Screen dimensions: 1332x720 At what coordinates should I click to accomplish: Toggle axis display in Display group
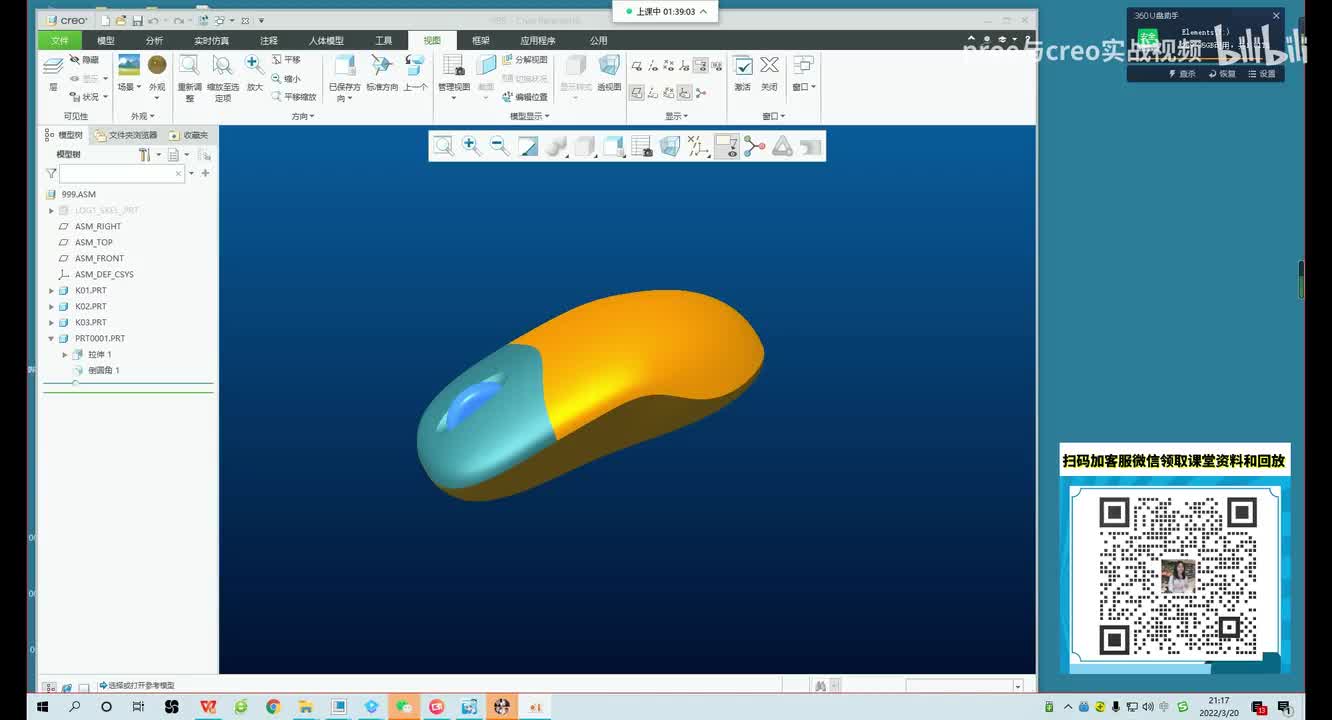[x=653, y=66]
